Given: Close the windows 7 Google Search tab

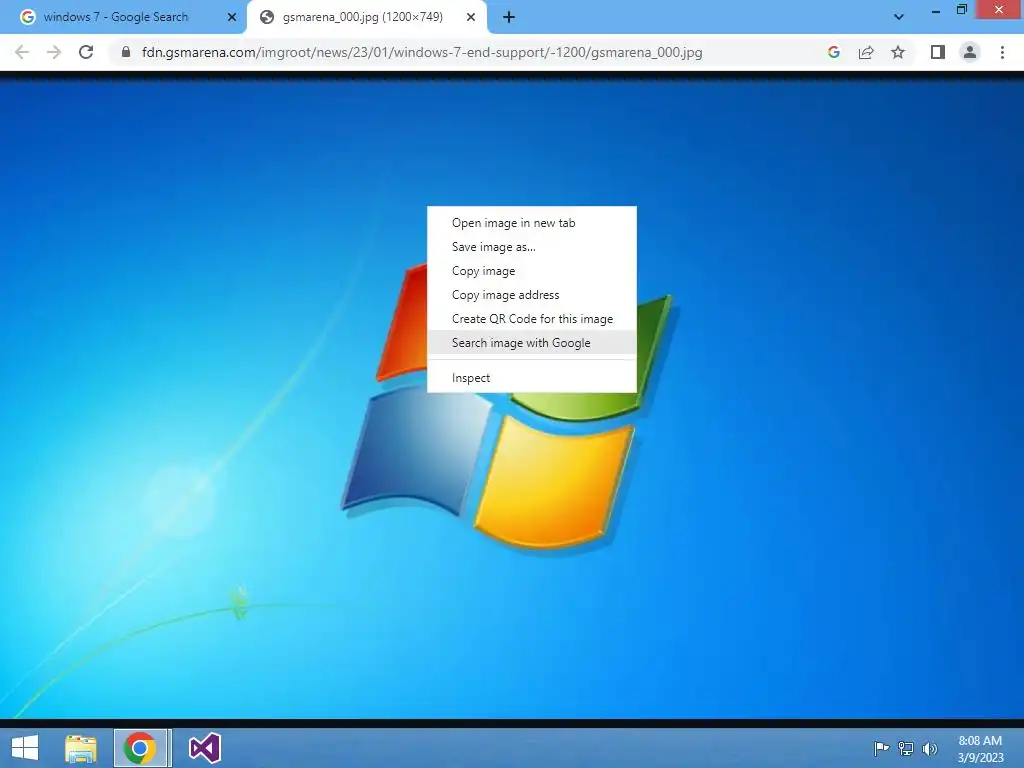Looking at the screenshot, I should (232, 18).
